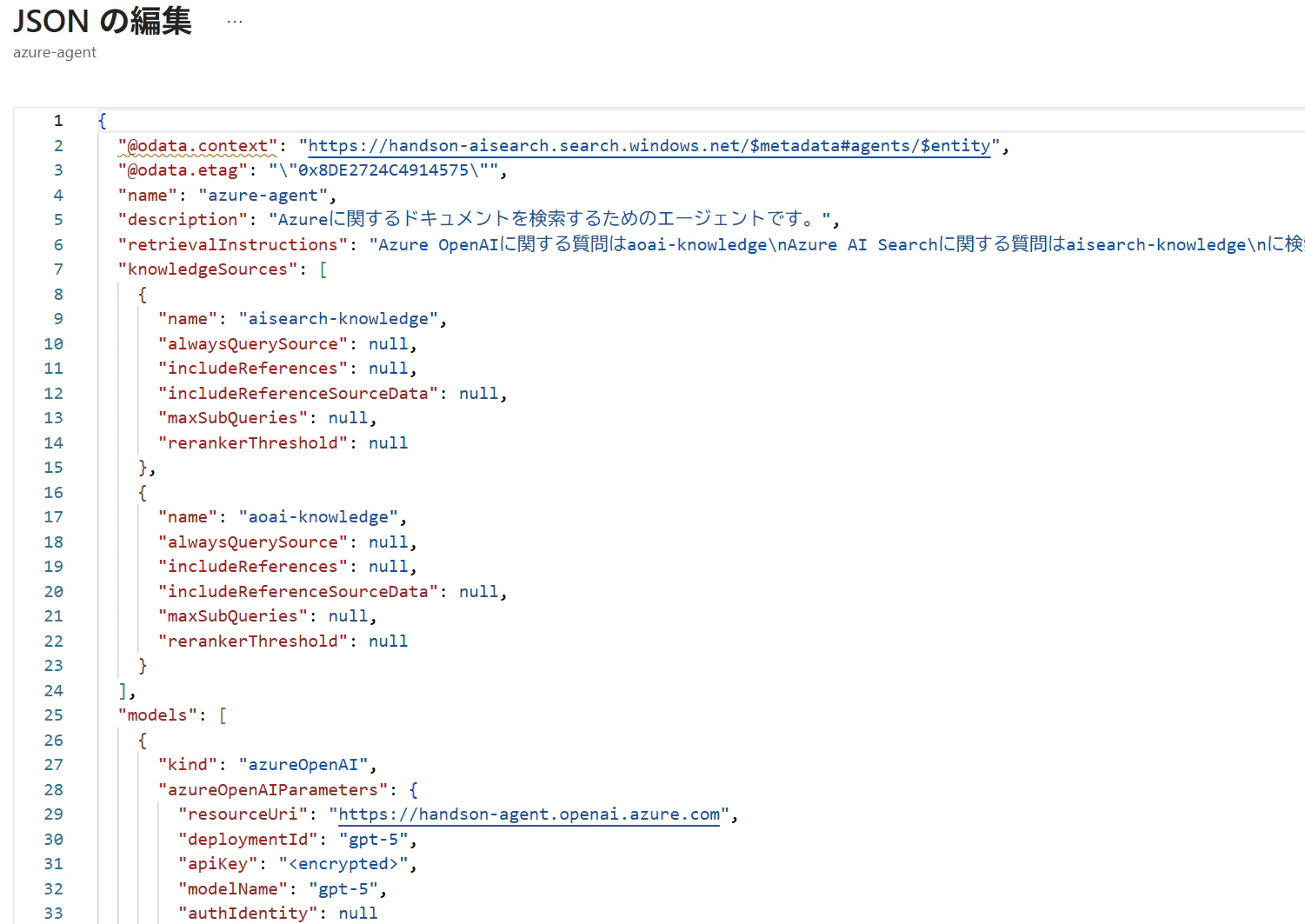The height and width of the screenshot is (924, 1305).
Task: Click the "<encrypted>" apiKey value
Action: [343, 864]
